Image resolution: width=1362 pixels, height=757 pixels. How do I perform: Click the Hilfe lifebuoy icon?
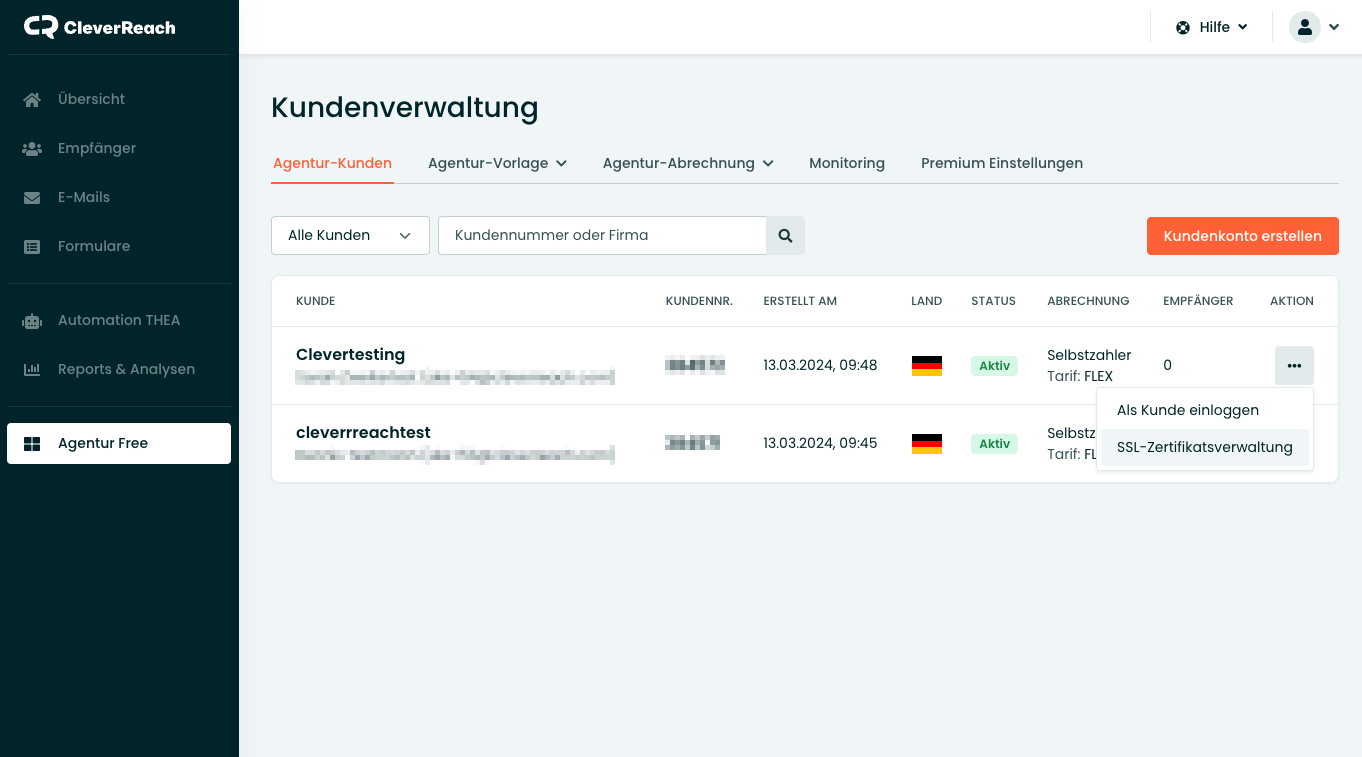[1183, 27]
